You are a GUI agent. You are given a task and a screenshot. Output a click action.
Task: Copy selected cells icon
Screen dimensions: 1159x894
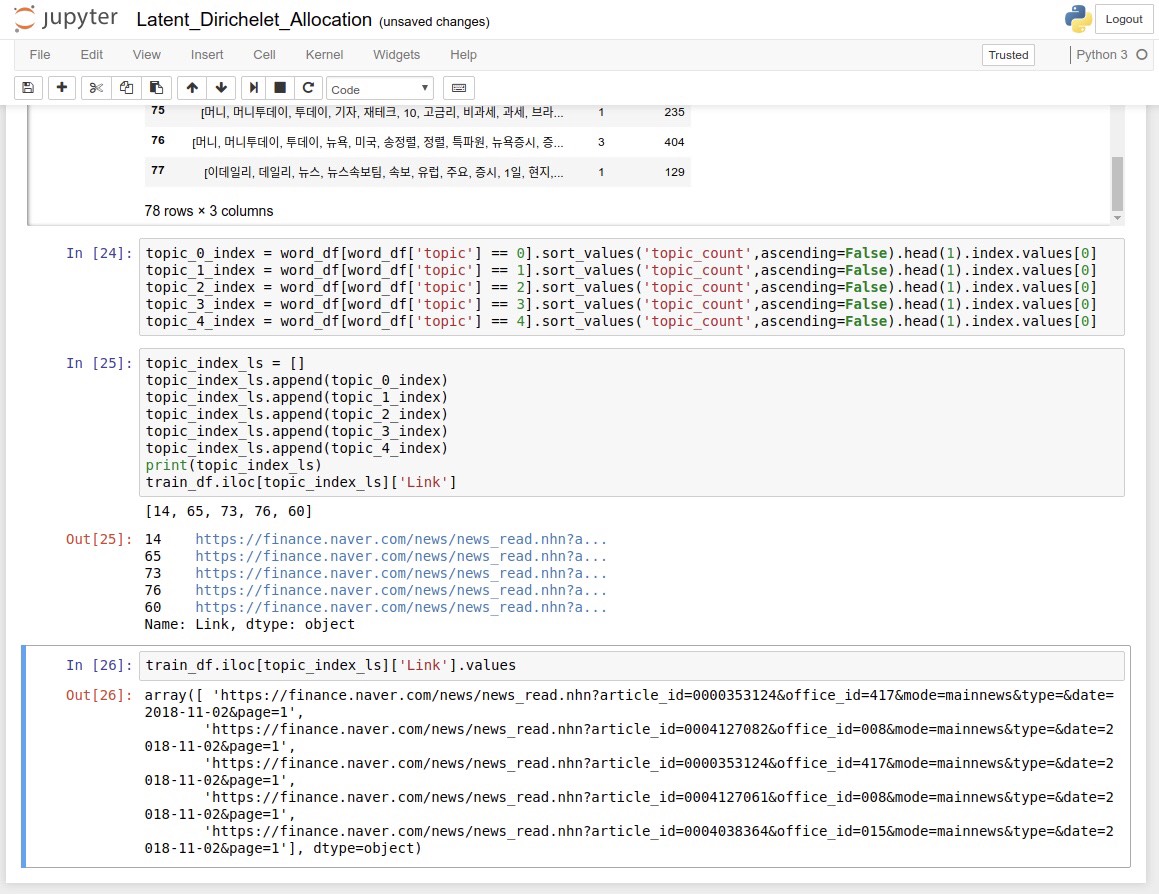coord(126,88)
